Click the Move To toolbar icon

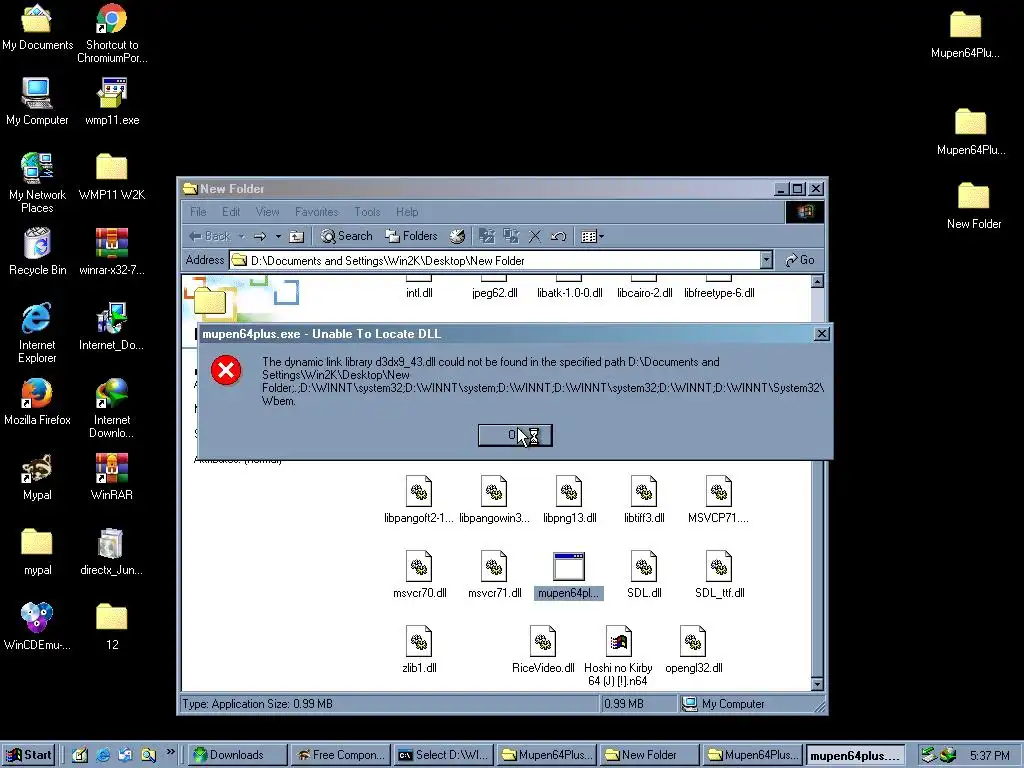(x=487, y=236)
